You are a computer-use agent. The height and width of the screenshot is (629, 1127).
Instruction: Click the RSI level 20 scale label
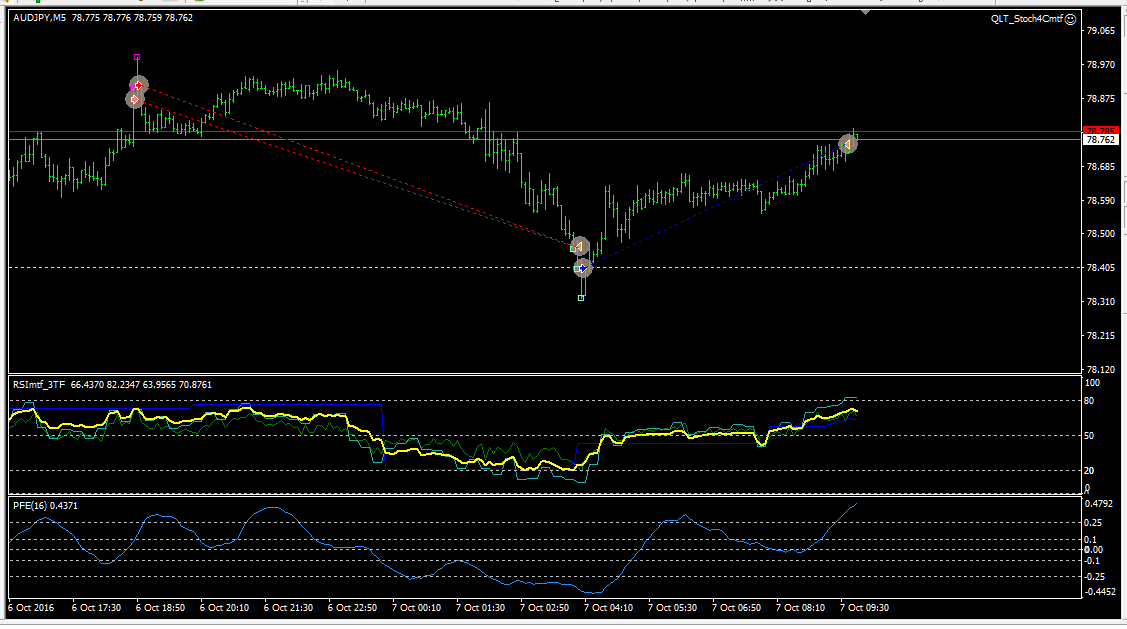1089,470
